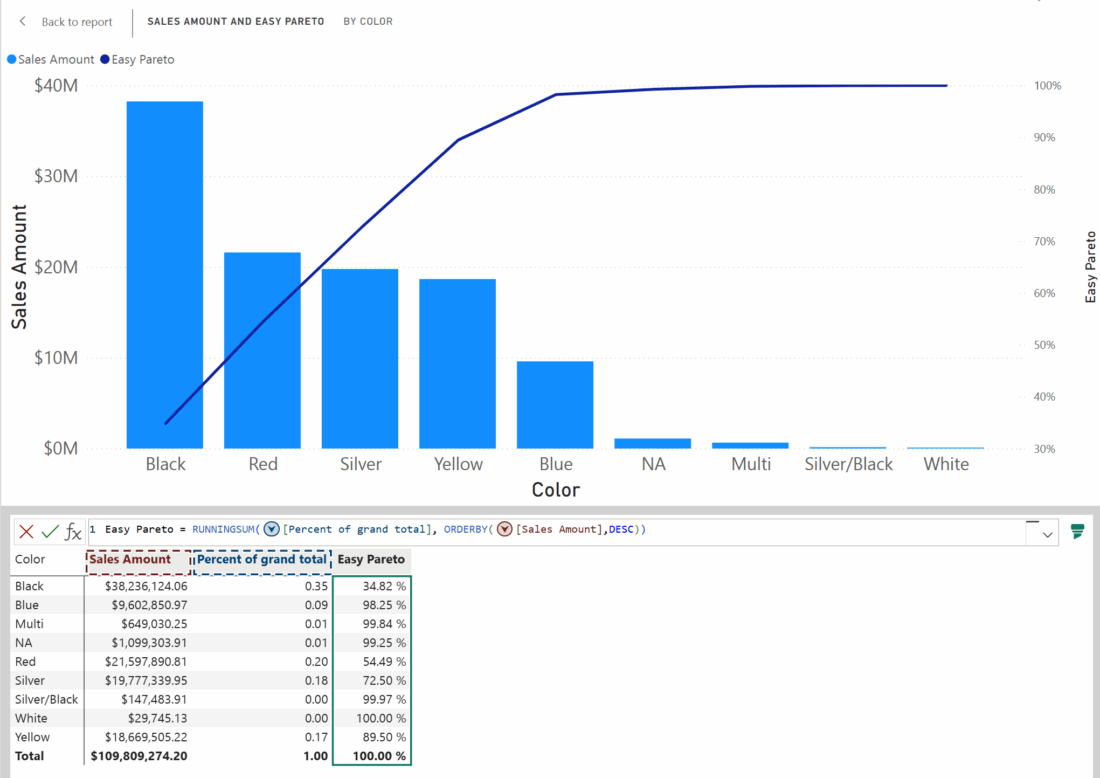Click the $38,236,124.06 cell
Viewport: 1100px width, 778px height.
point(146,586)
